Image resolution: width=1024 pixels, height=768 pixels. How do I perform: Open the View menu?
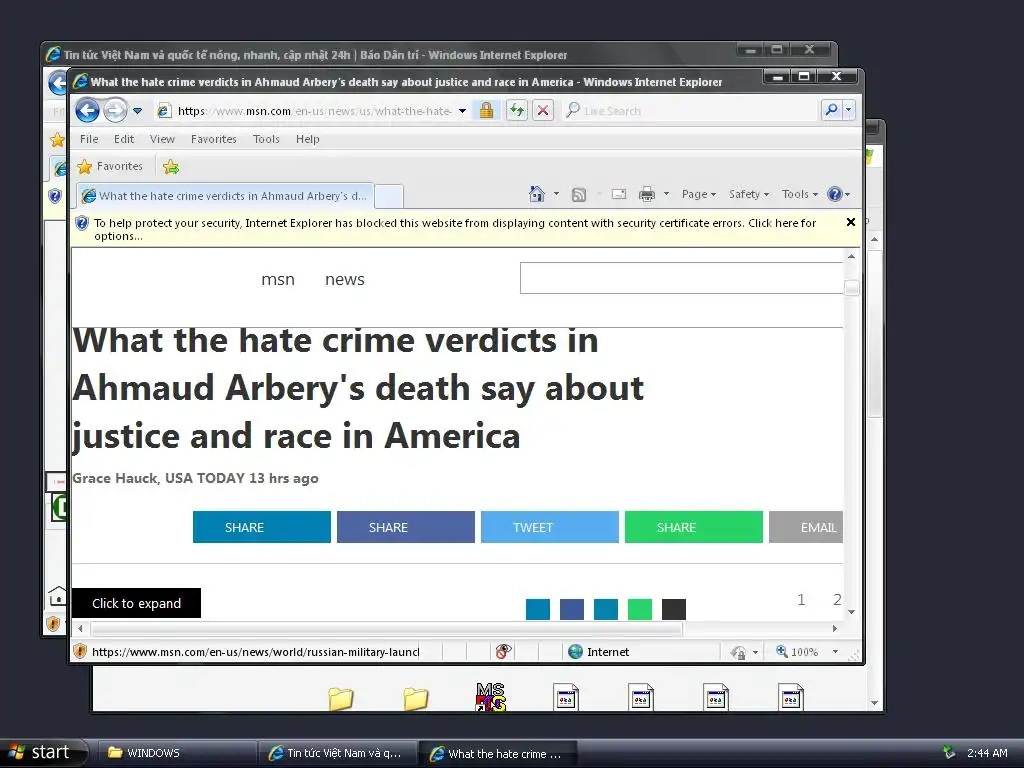click(162, 139)
